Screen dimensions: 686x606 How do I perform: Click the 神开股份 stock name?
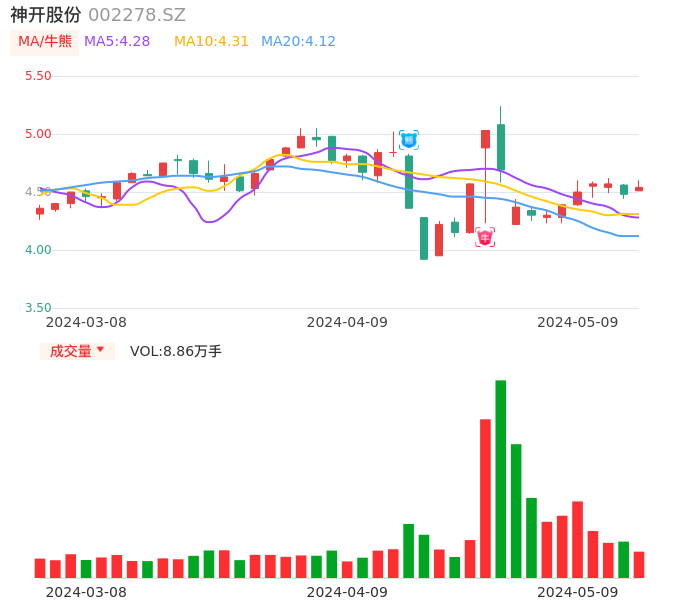tap(46, 15)
